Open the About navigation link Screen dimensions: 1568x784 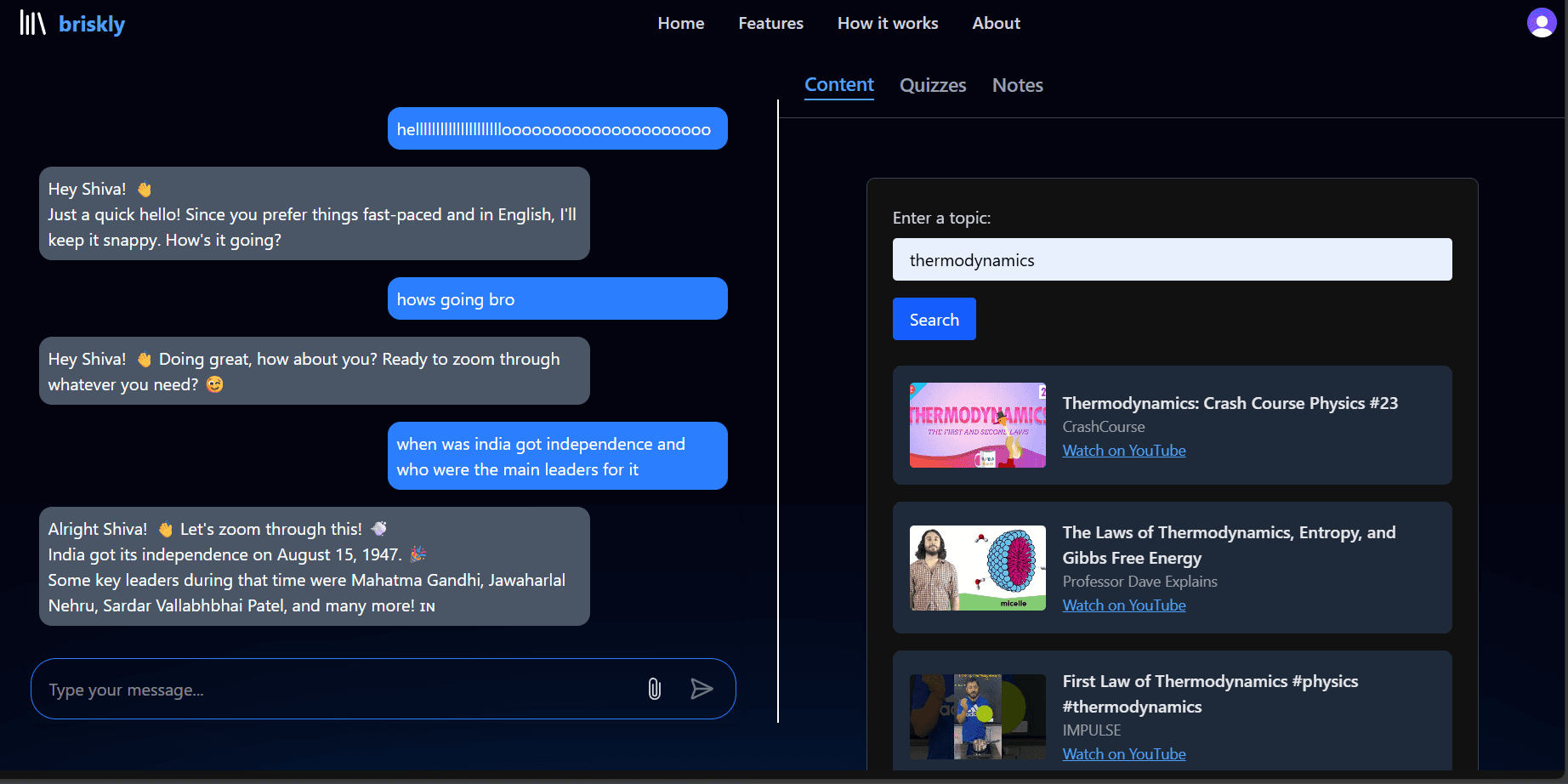coord(996,23)
